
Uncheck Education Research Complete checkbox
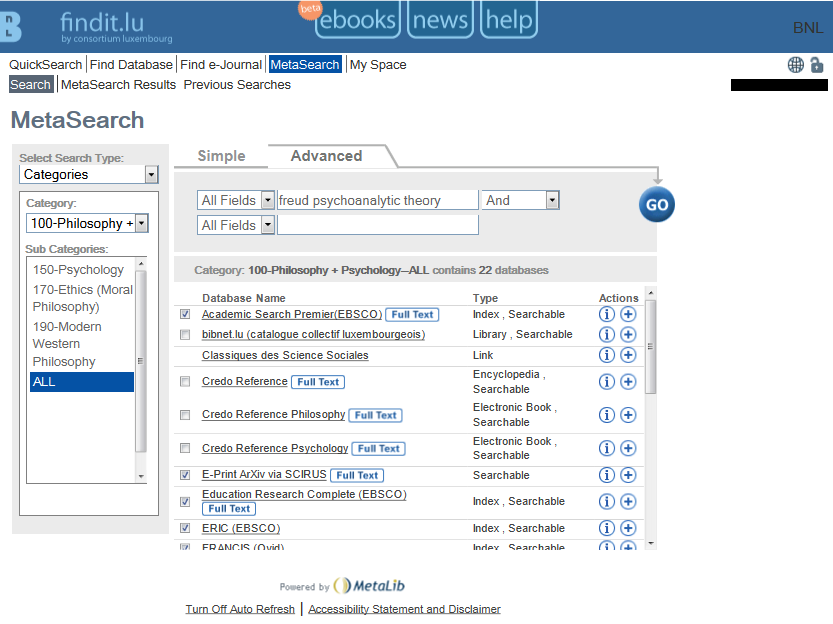pyautogui.click(x=185, y=501)
